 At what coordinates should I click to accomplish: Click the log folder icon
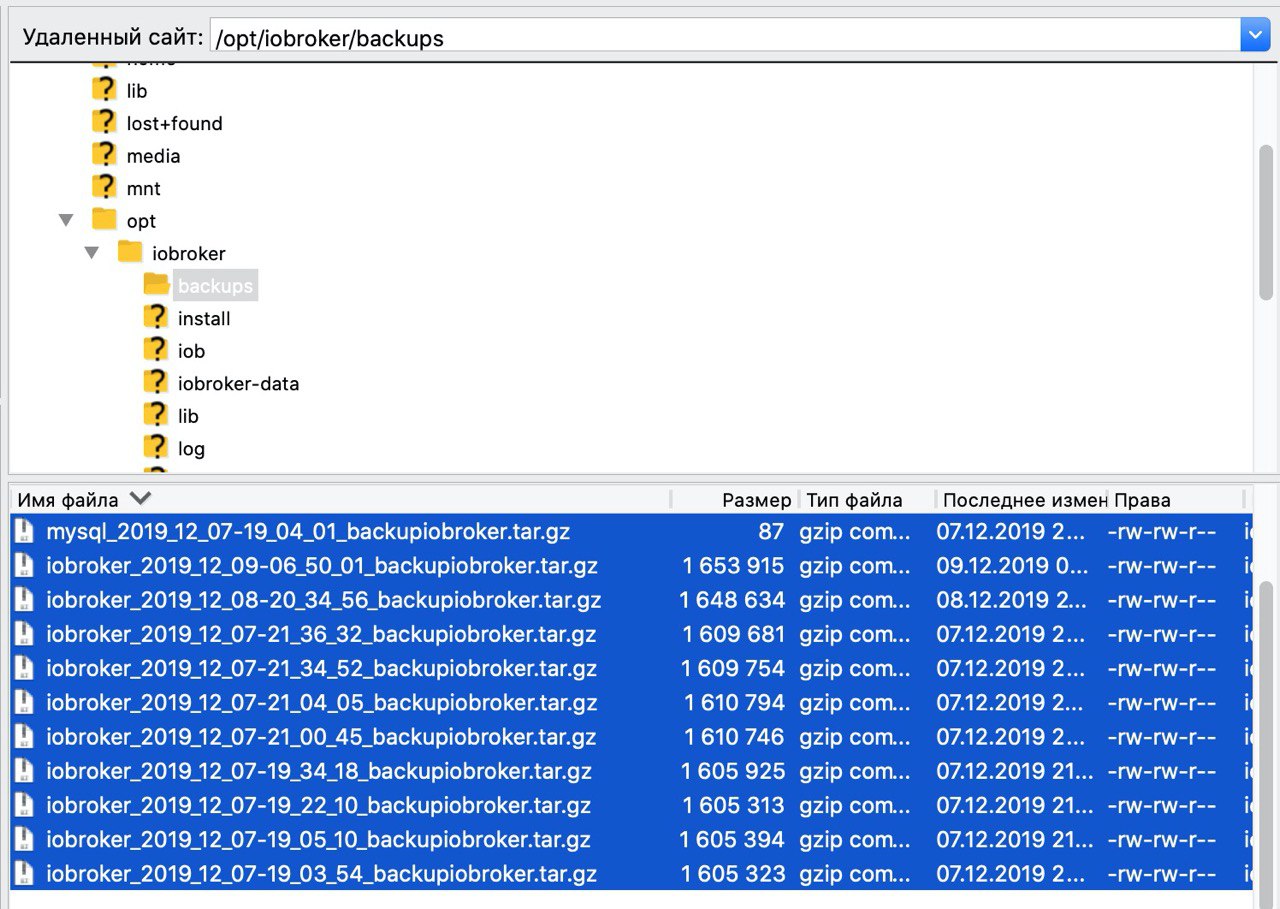[x=156, y=447]
